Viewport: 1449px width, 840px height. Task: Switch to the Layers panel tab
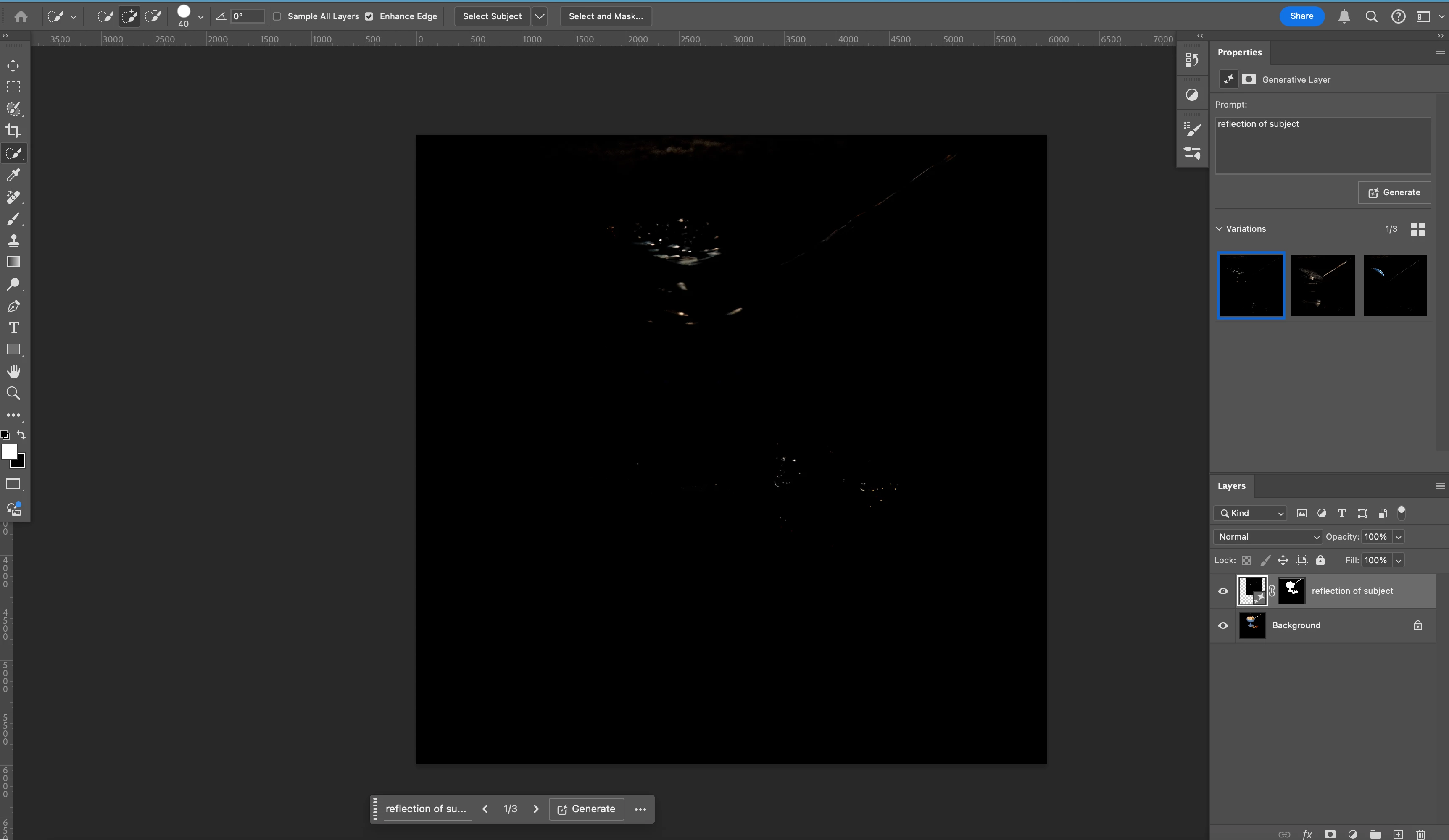(1231, 486)
